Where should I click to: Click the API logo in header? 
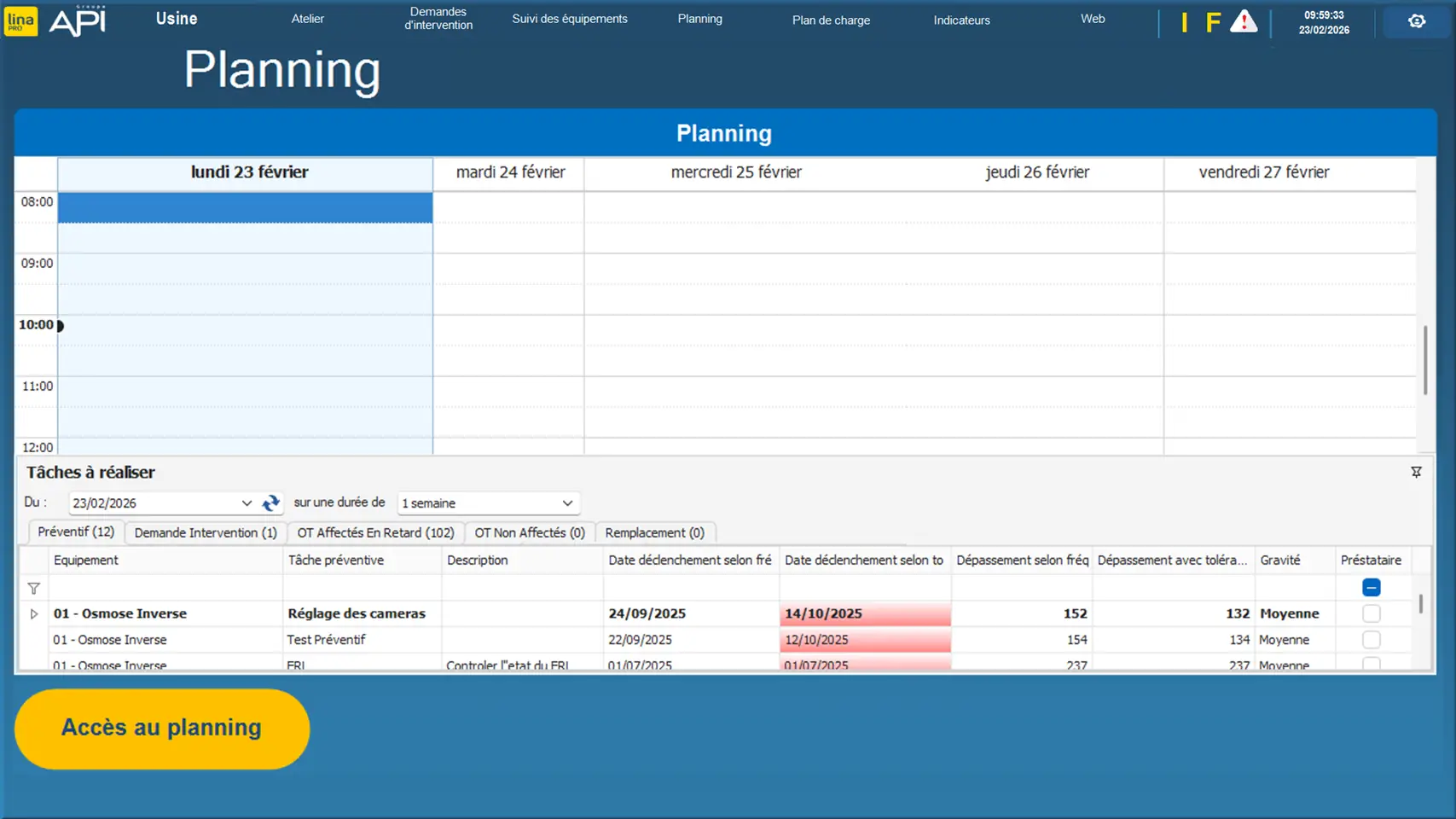pyautogui.click(x=78, y=20)
